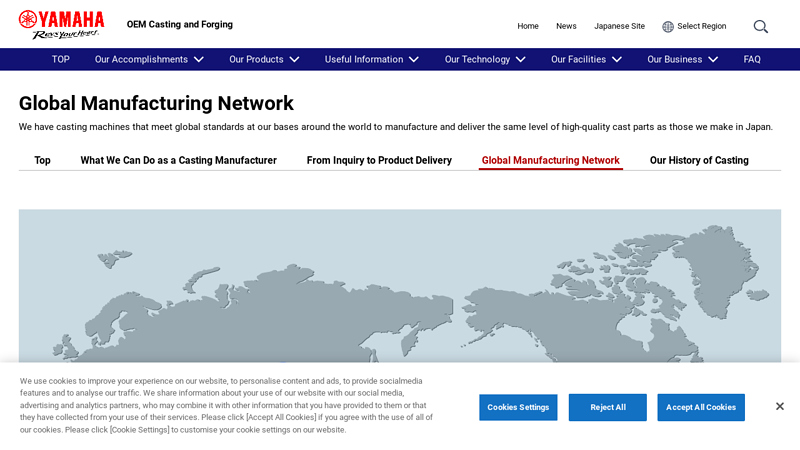Expand Our Business chevron
The height and width of the screenshot is (450, 800).
(x=713, y=60)
